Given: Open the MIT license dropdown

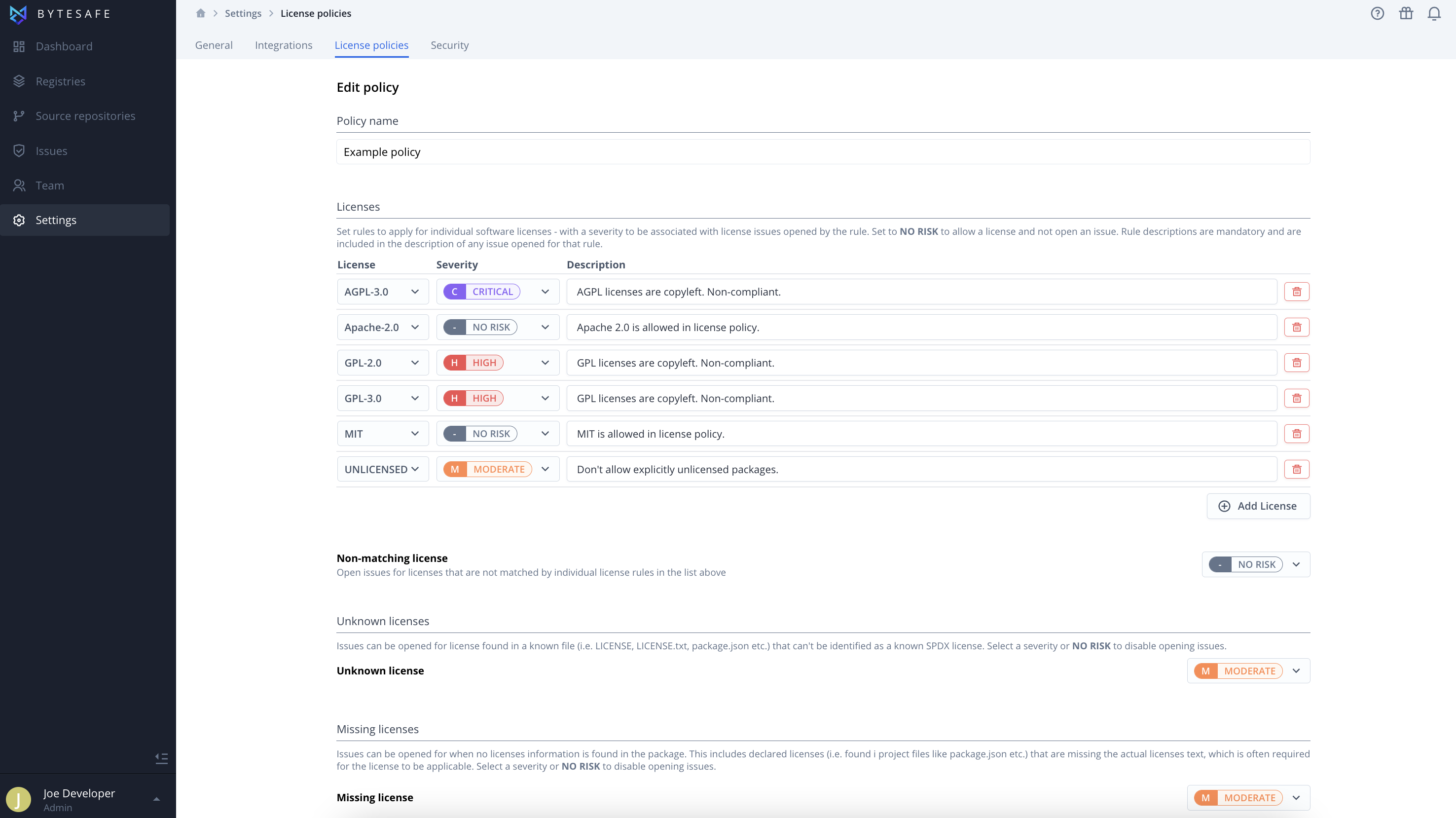Looking at the screenshot, I should point(383,434).
